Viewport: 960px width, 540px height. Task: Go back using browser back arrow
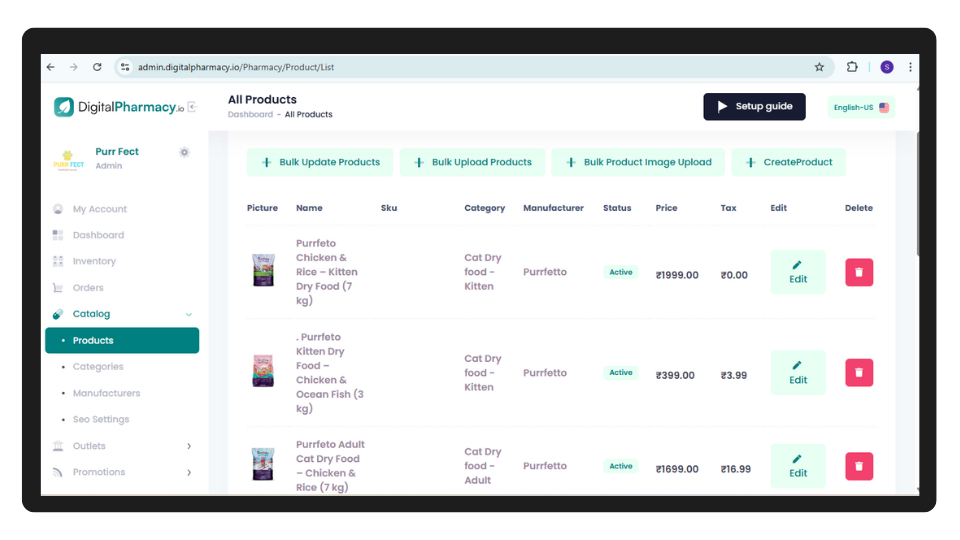(x=51, y=67)
